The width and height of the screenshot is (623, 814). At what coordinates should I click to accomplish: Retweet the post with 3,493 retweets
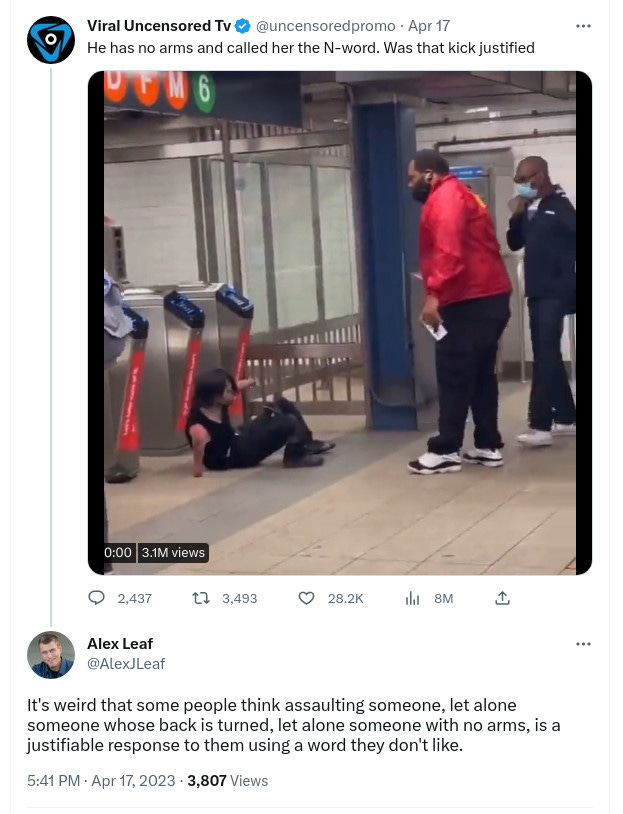click(200, 598)
